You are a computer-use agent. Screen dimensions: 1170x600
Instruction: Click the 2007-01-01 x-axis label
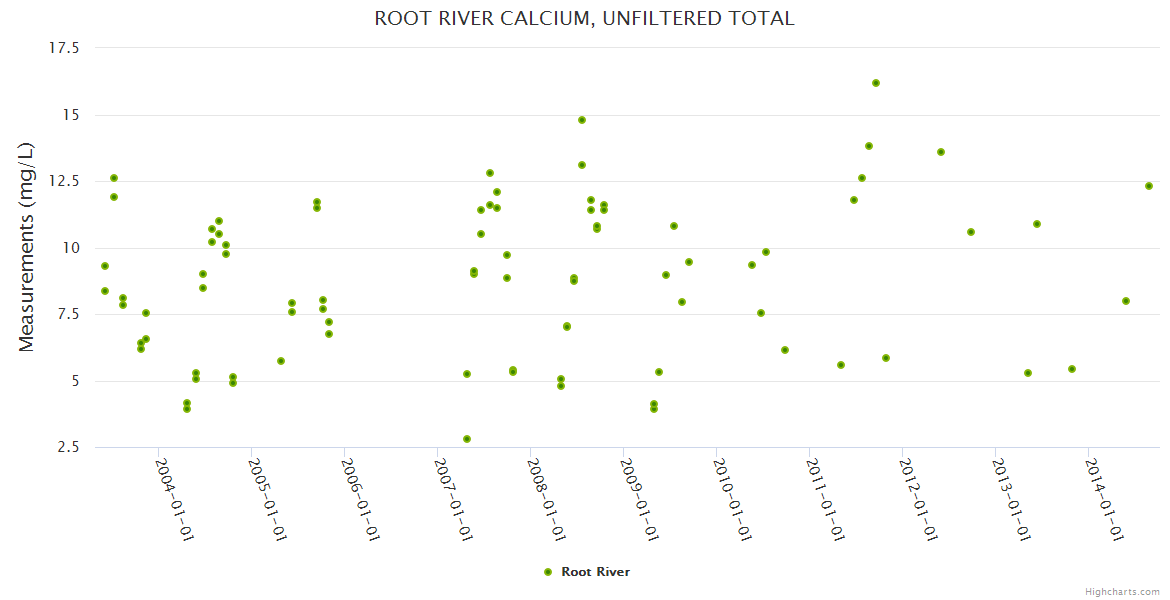453,498
